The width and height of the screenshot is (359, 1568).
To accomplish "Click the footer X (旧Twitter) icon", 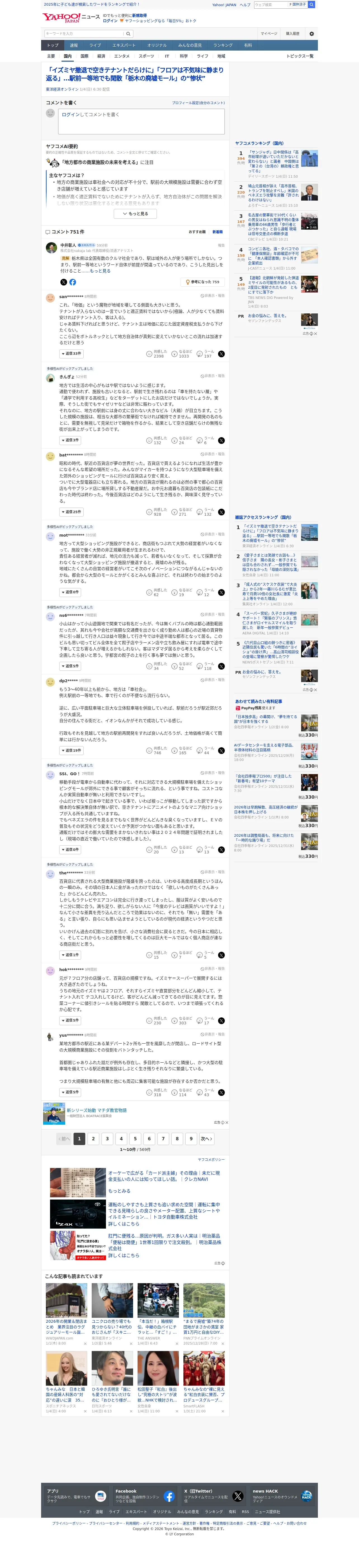I will [238, 1496].
